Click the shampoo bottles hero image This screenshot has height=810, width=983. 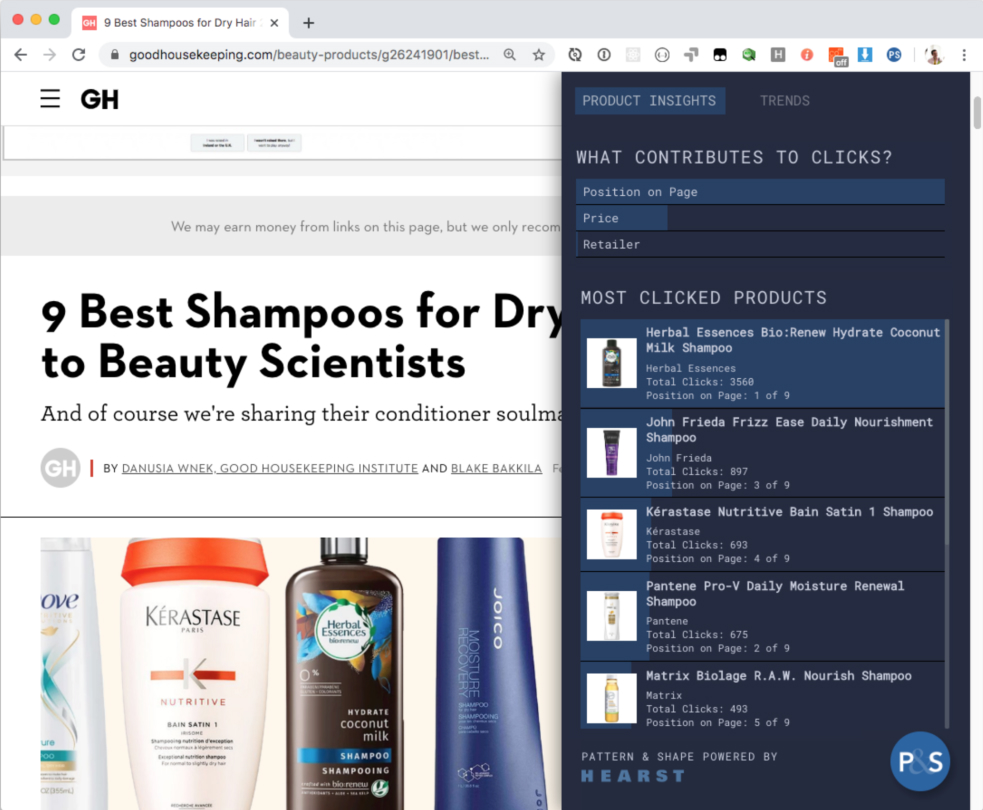tap(301, 673)
